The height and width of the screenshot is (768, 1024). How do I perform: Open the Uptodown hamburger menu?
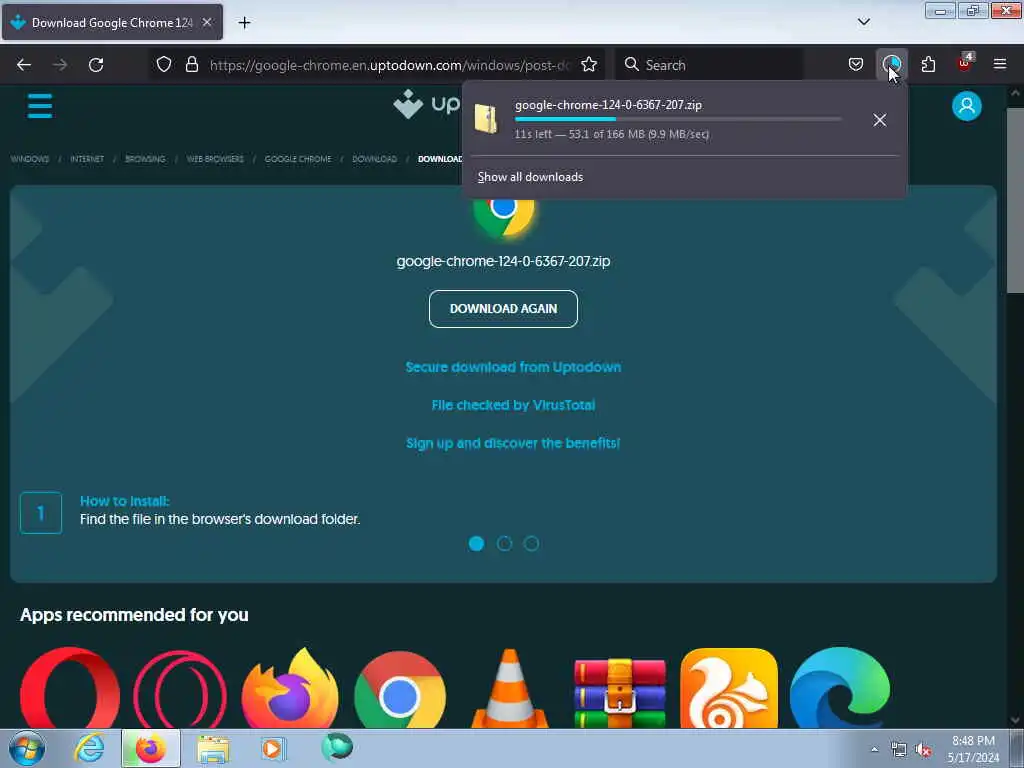(x=40, y=106)
